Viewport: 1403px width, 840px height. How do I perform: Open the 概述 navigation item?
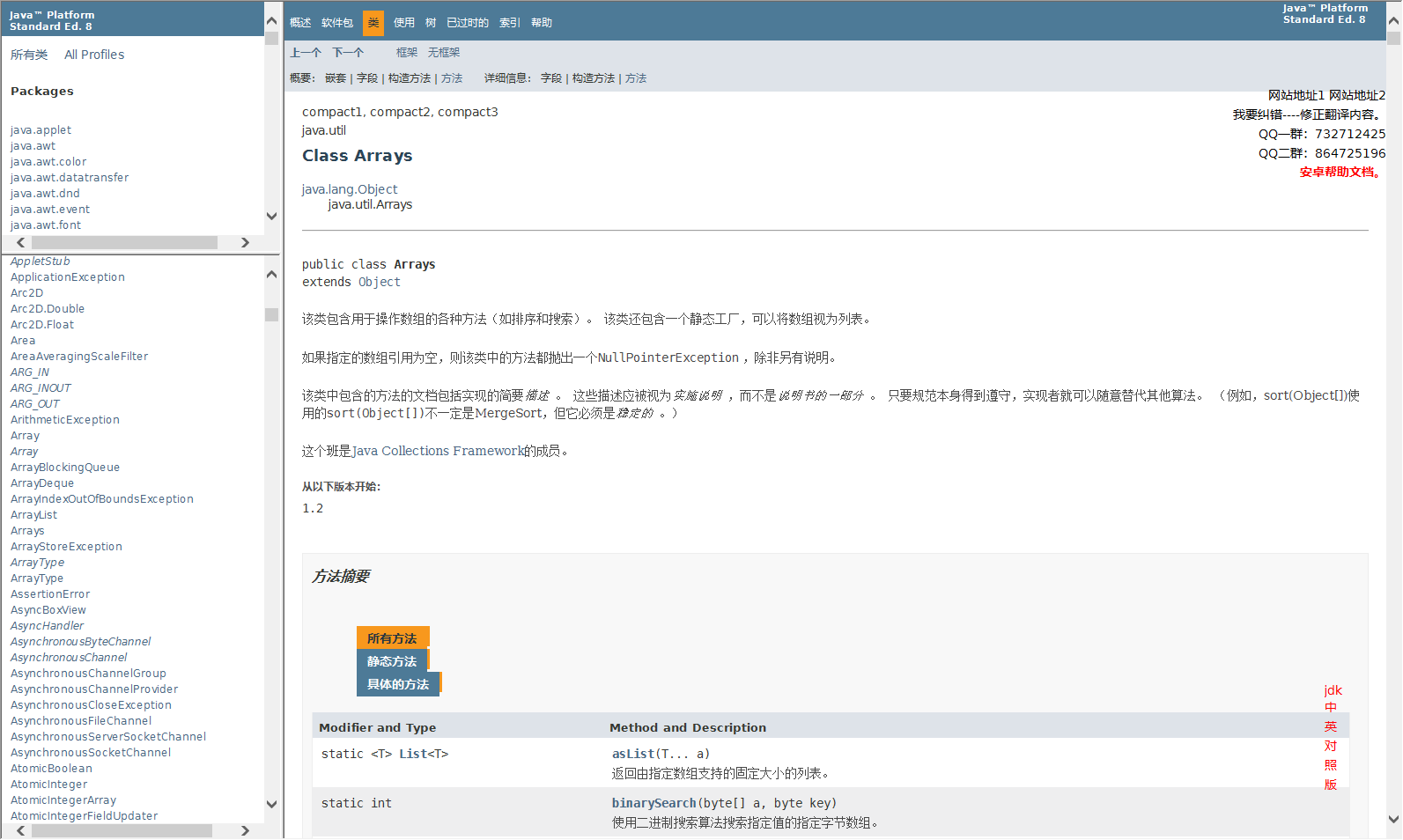point(300,23)
